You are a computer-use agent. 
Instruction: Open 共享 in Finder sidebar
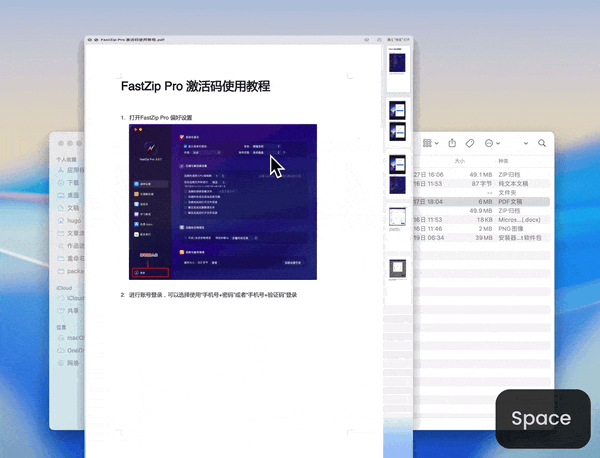pos(69,310)
